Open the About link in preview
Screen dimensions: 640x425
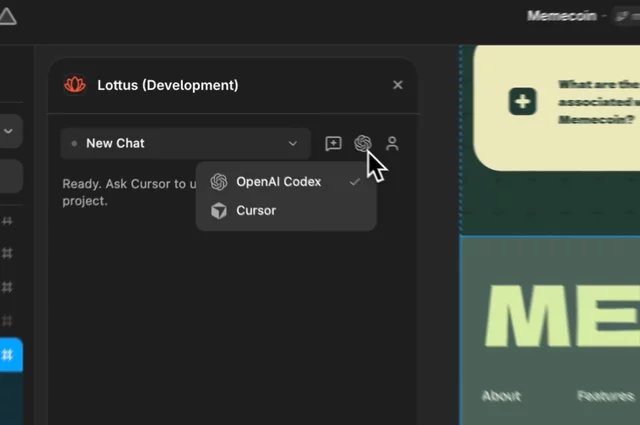[501, 396]
